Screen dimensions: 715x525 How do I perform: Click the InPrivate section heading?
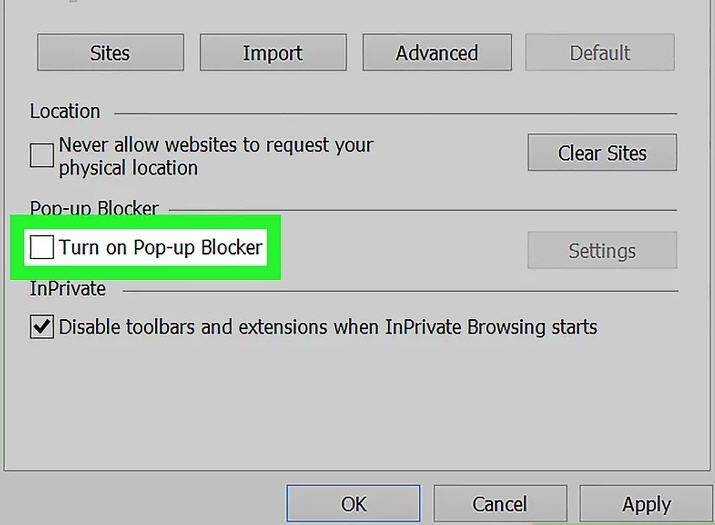68,289
